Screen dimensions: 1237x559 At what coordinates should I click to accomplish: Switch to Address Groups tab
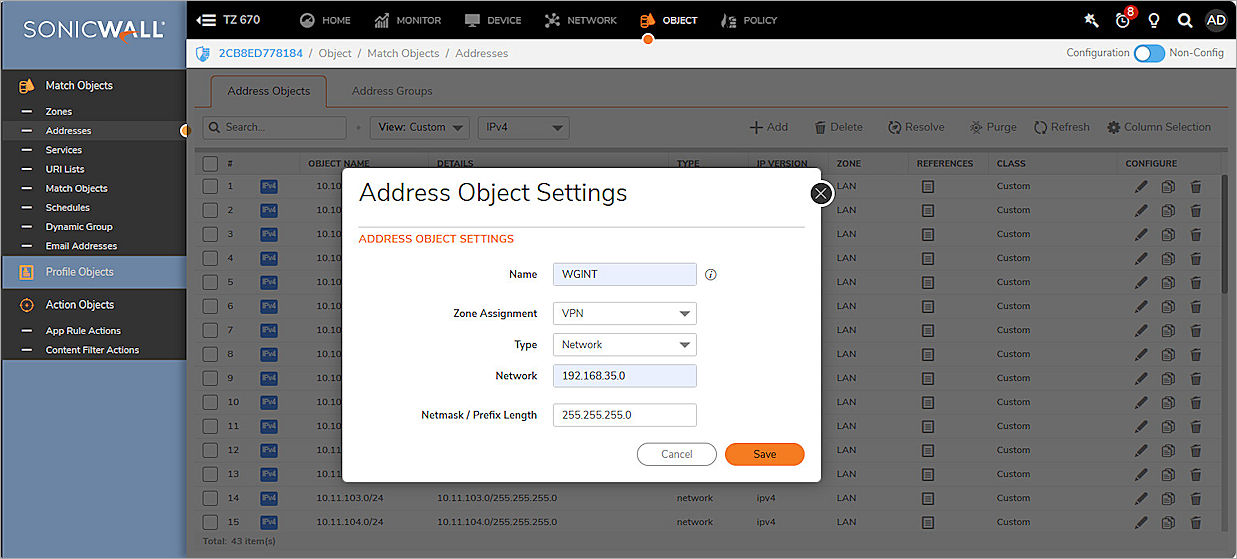coord(392,91)
